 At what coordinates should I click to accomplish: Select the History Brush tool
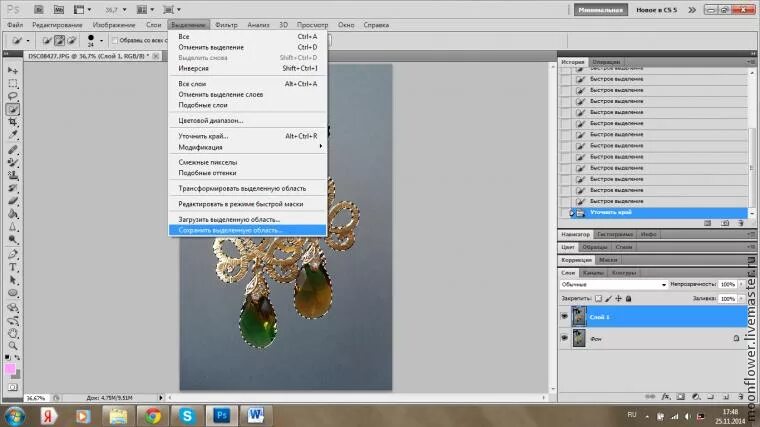tap(13, 188)
